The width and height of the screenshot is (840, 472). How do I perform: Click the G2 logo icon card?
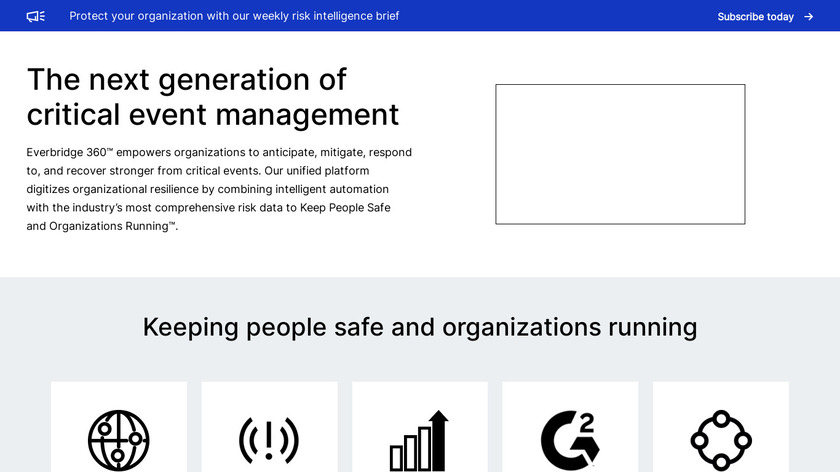pos(570,427)
